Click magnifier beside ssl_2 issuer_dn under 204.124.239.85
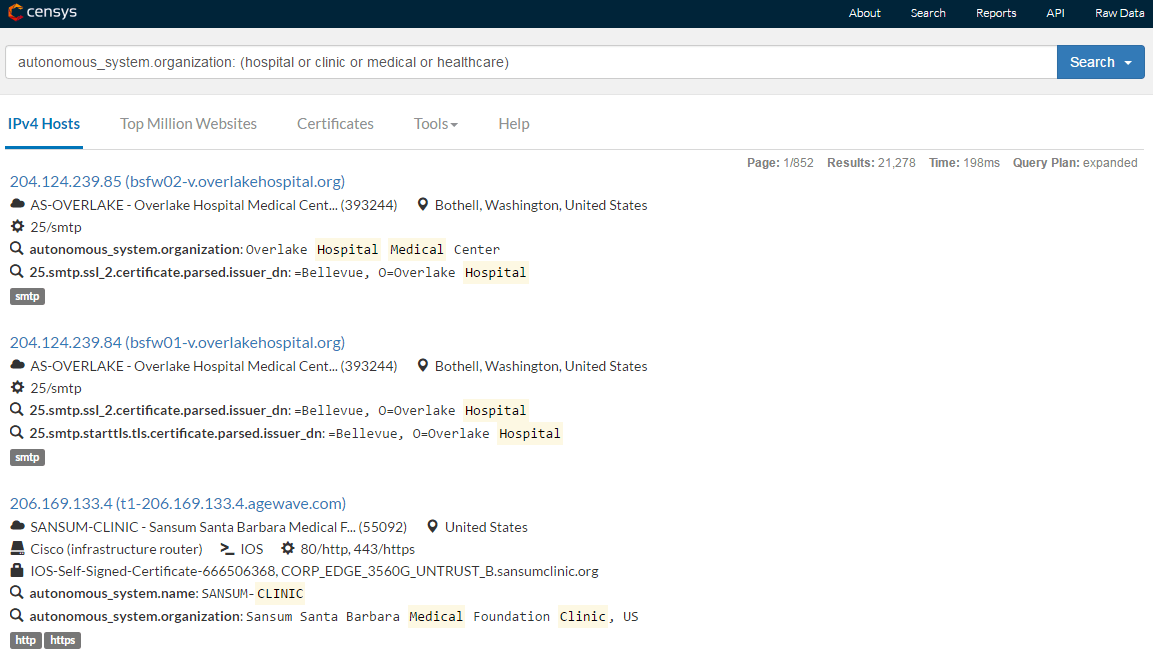Viewport: 1153px width, 657px height. pyautogui.click(x=17, y=271)
